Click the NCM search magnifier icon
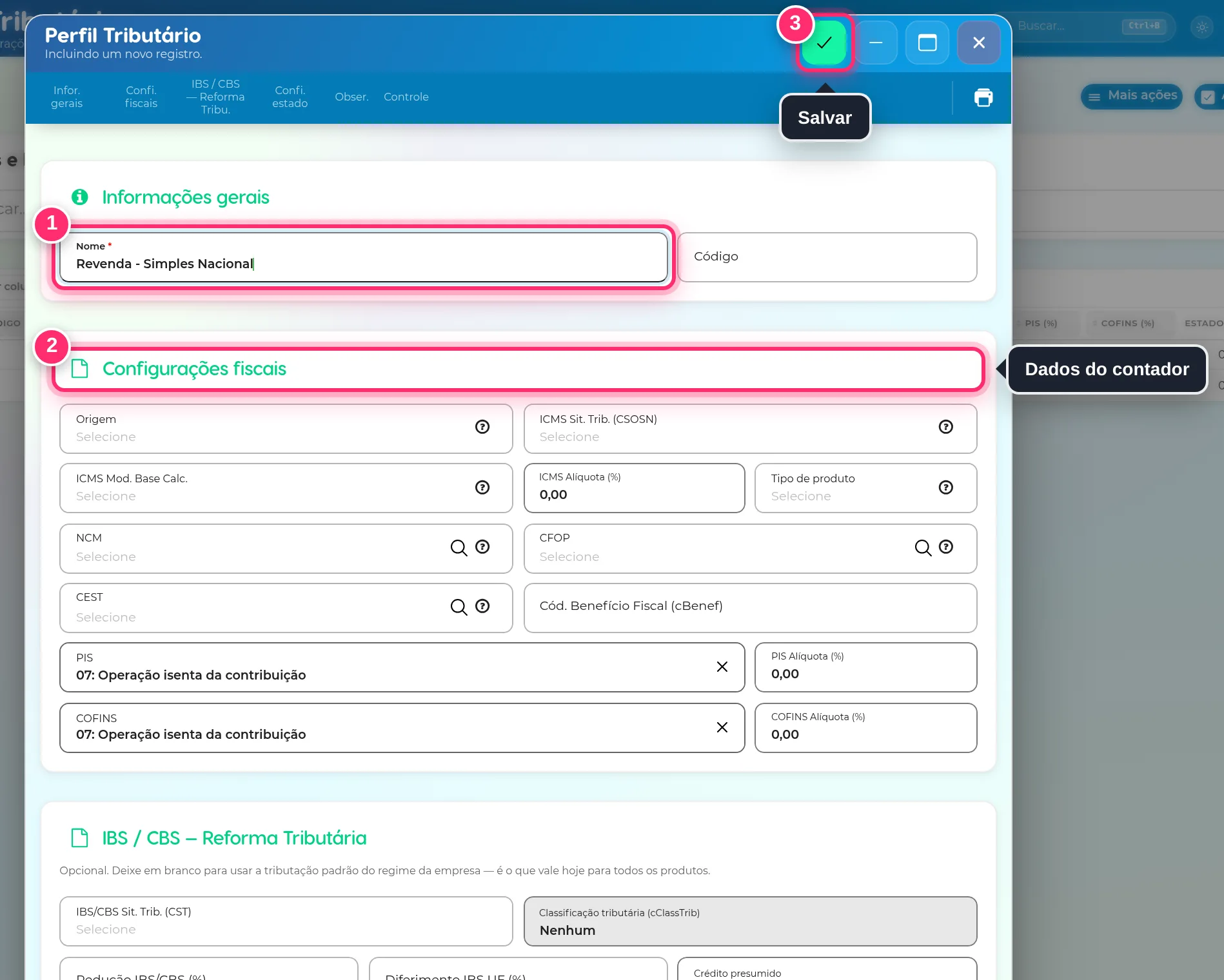 (x=459, y=548)
